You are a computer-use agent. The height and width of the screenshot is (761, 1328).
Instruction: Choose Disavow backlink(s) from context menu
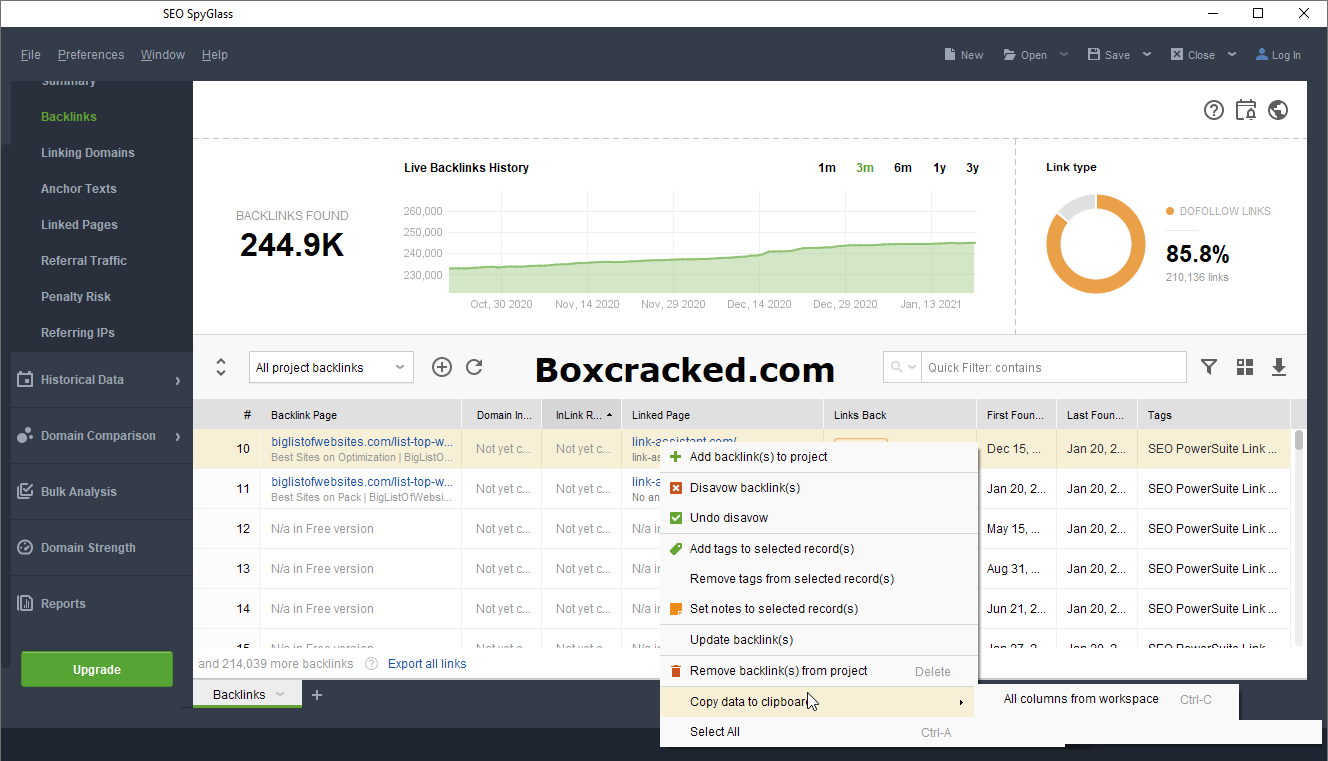pyautogui.click(x=818, y=488)
